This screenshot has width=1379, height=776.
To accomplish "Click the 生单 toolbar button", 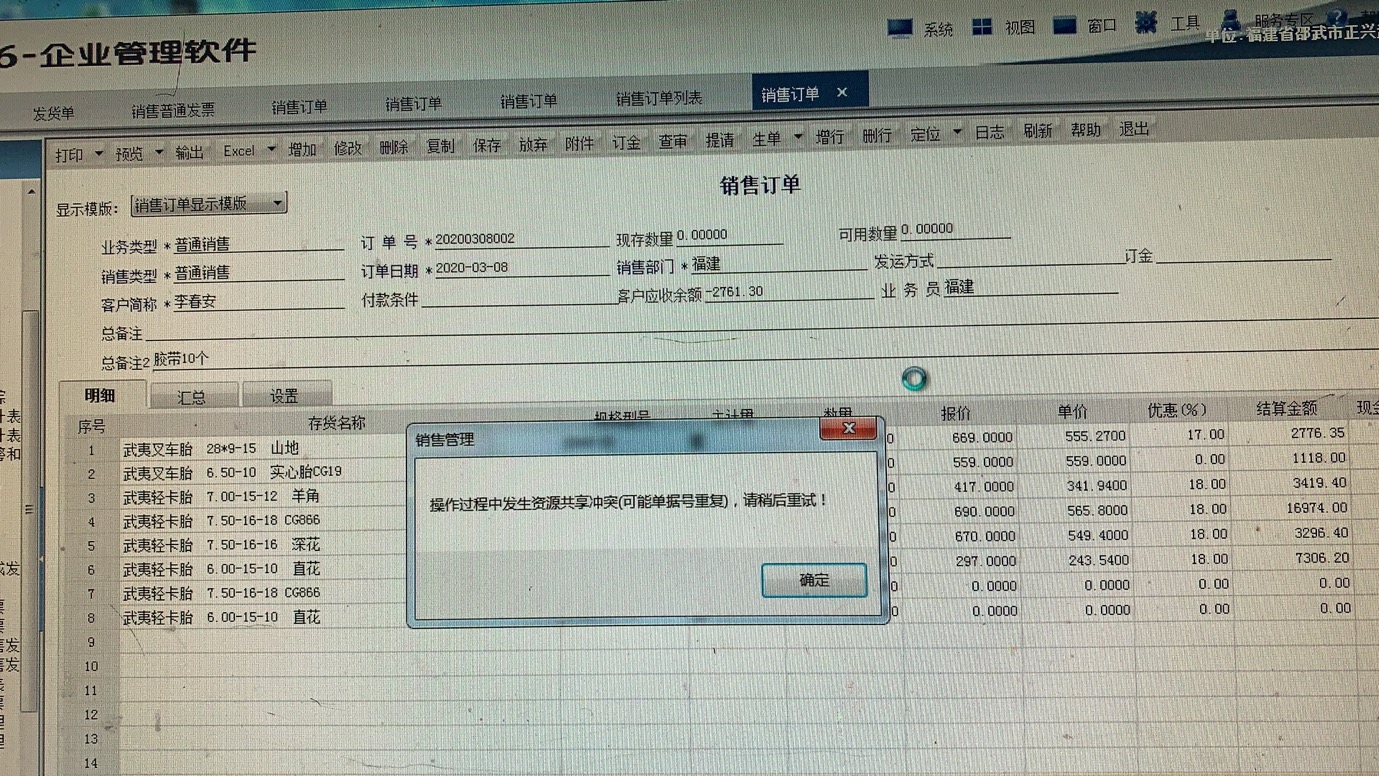I will click(767, 139).
